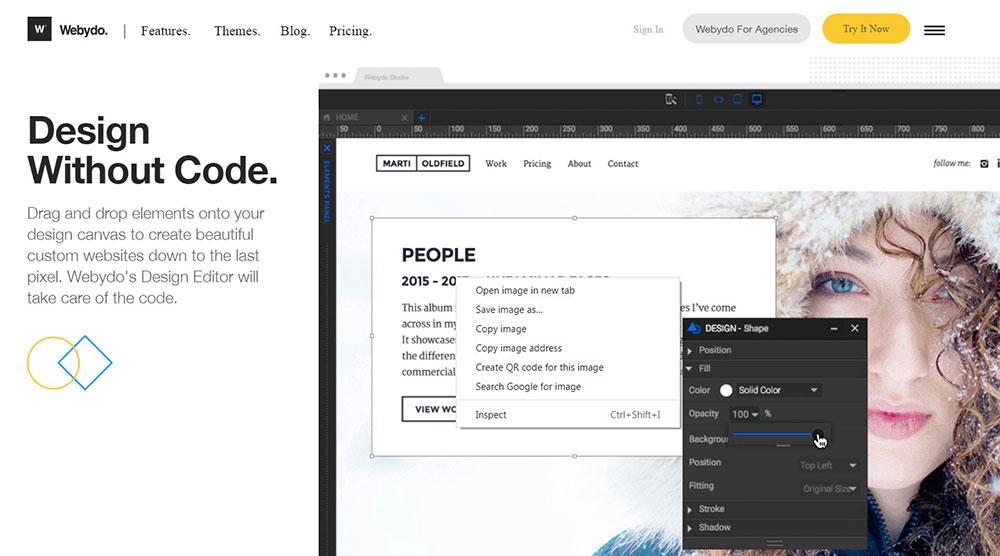Expand the Position section in DESIGN panel
Viewport: 1000px width, 556px height.
[x=774, y=350]
